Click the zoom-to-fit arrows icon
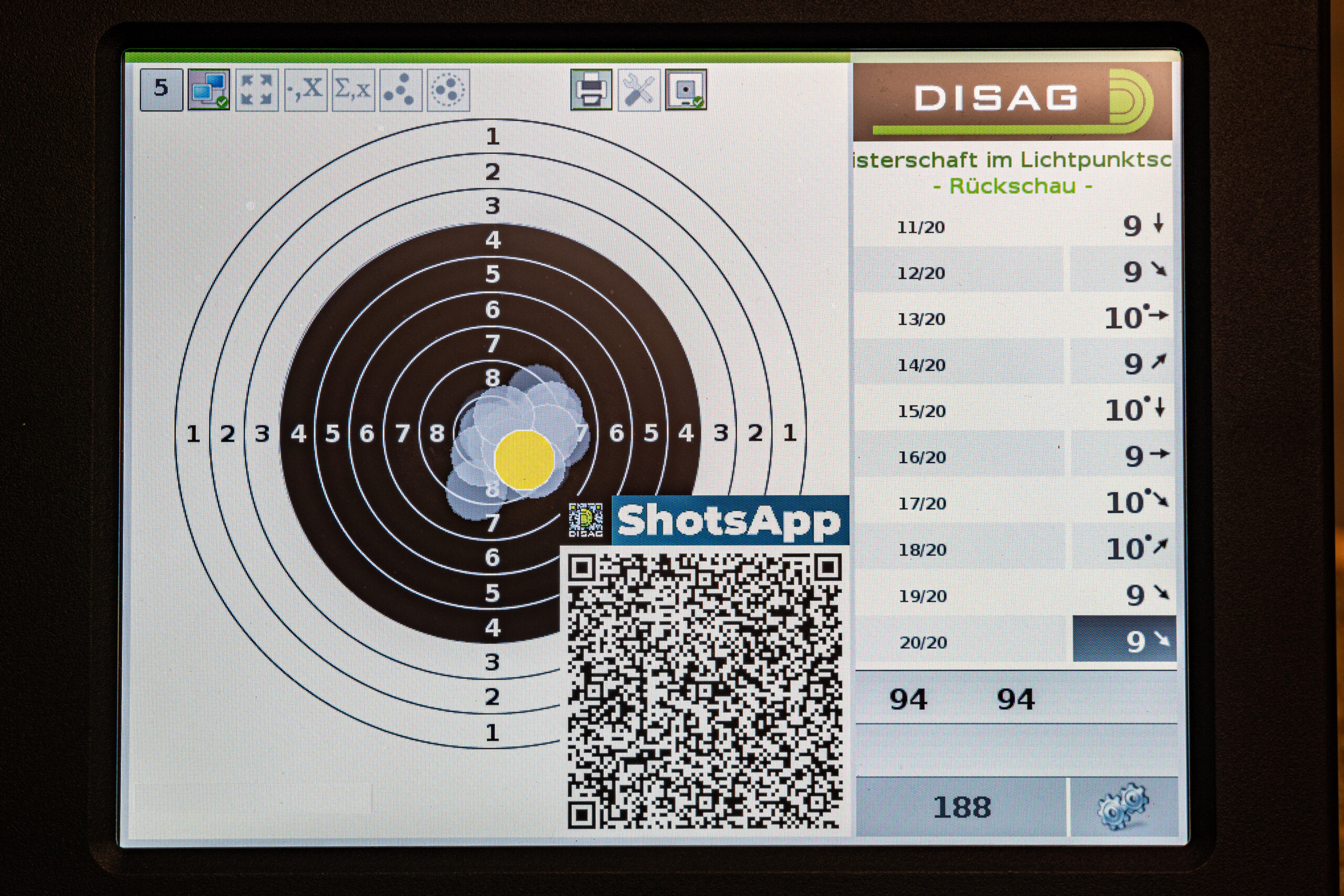 257,90
